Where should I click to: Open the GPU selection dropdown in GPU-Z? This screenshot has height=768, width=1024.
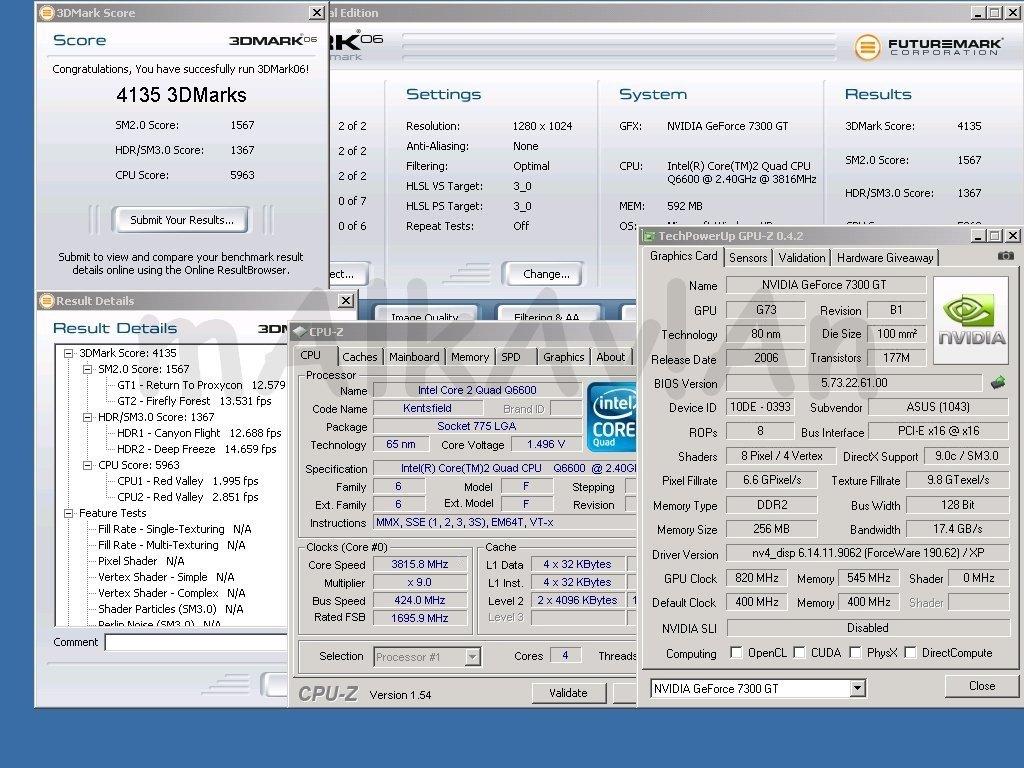(857, 688)
